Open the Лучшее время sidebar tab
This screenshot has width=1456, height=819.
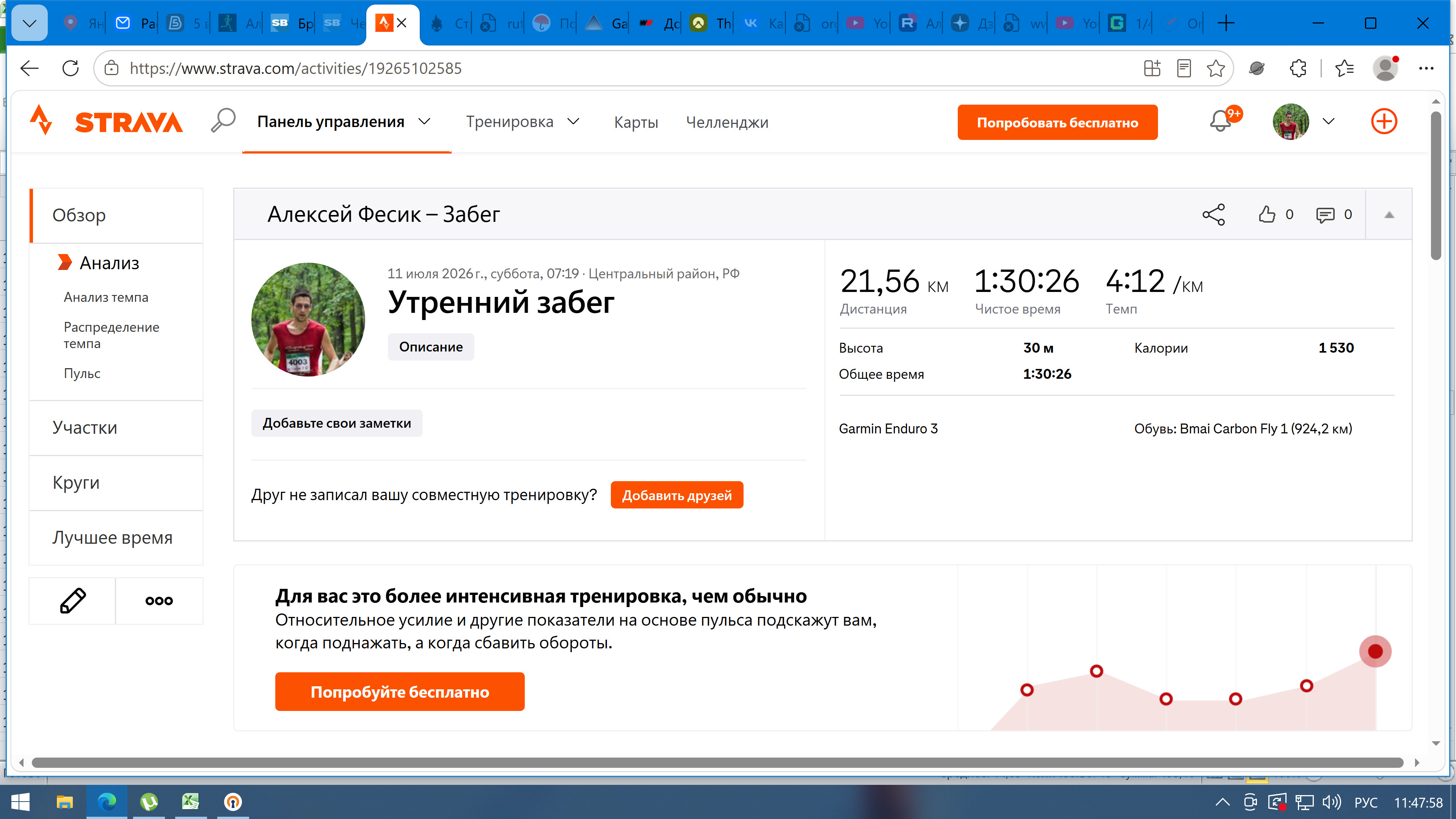coord(116,538)
